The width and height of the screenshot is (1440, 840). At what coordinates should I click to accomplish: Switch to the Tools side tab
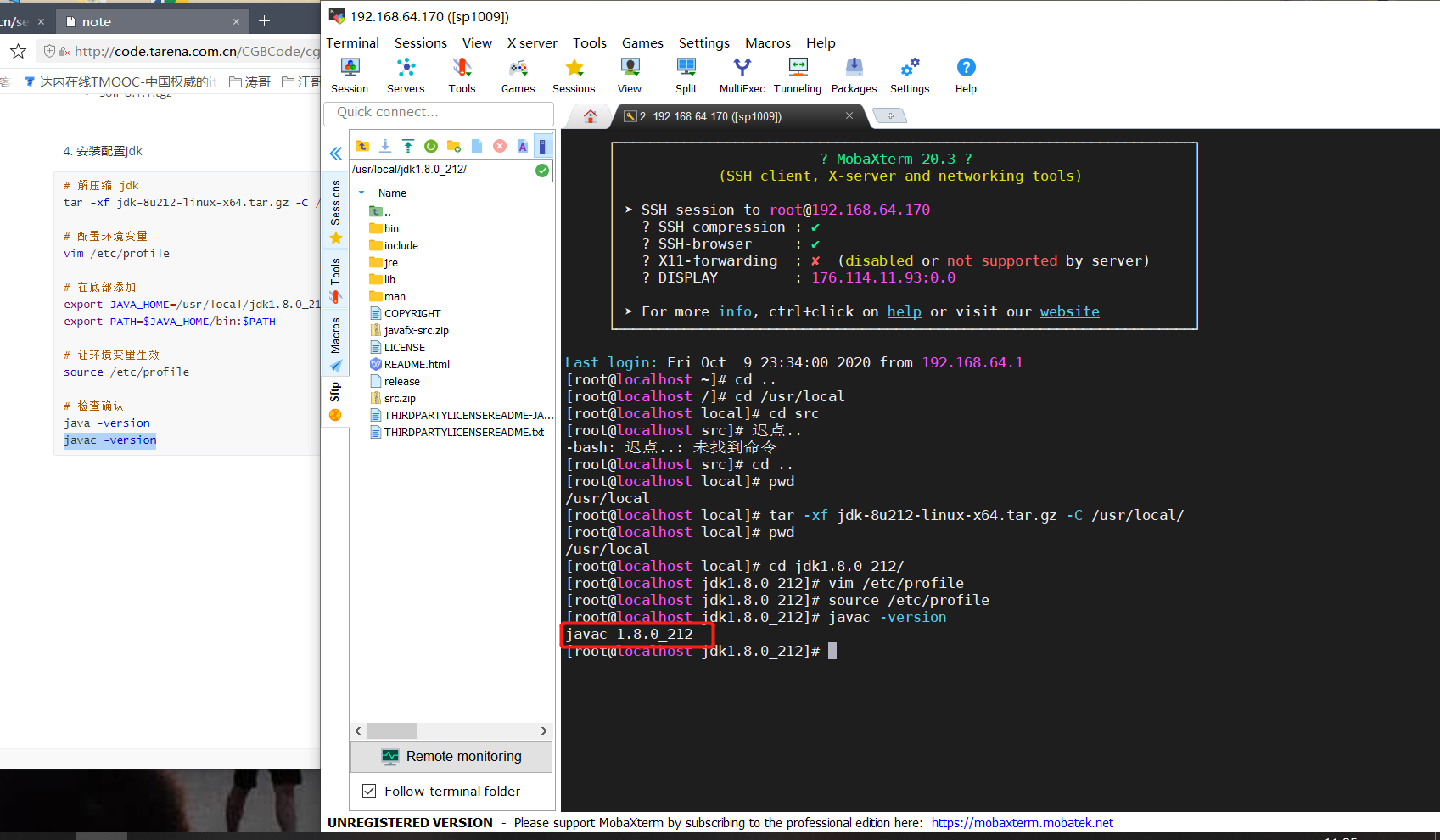(336, 280)
